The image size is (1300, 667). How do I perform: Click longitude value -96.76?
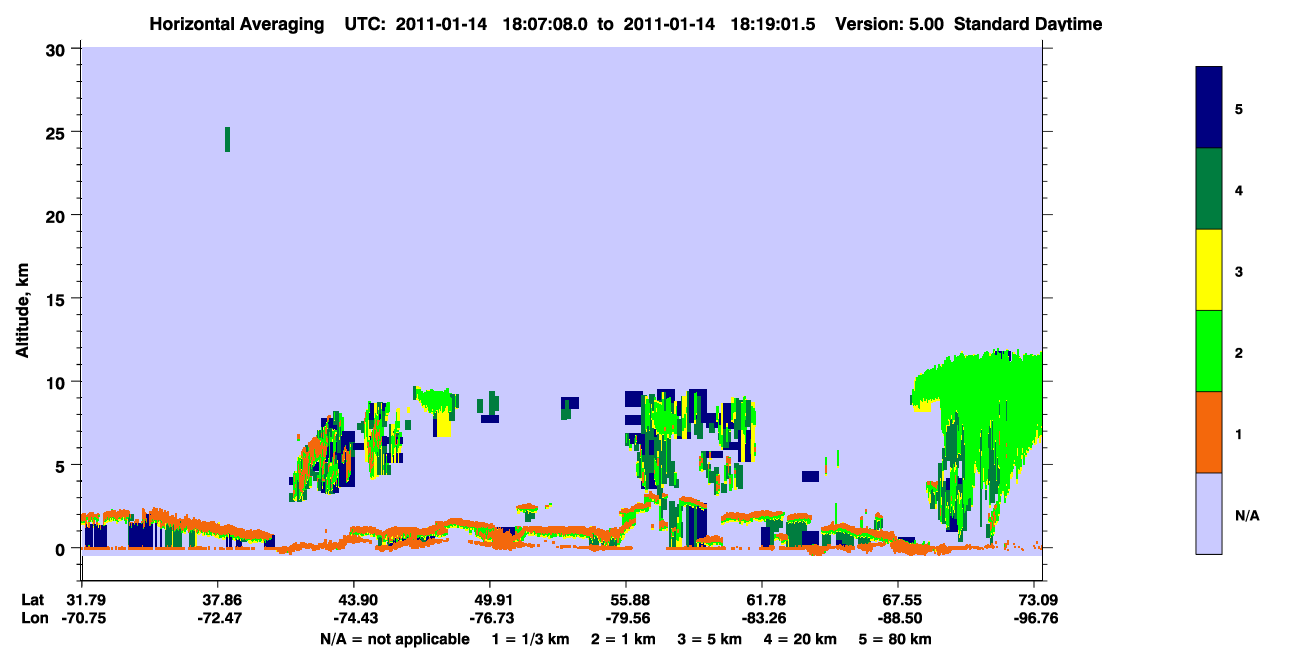coord(1037,618)
